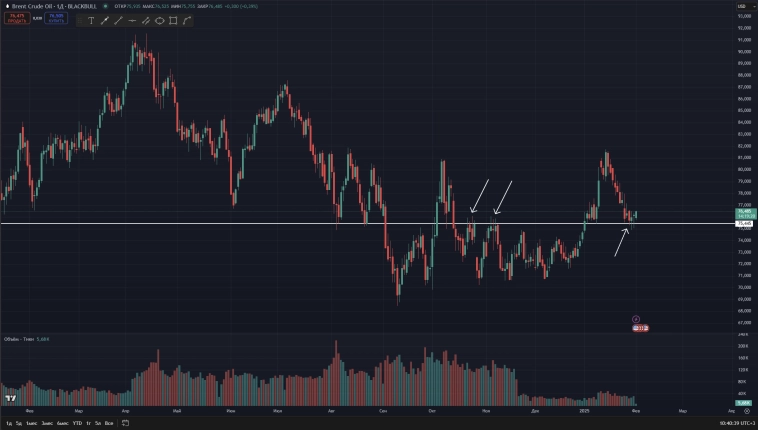Select the rectangle drawing tool
This screenshot has width=758, height=430.
(x=173, y=20)
